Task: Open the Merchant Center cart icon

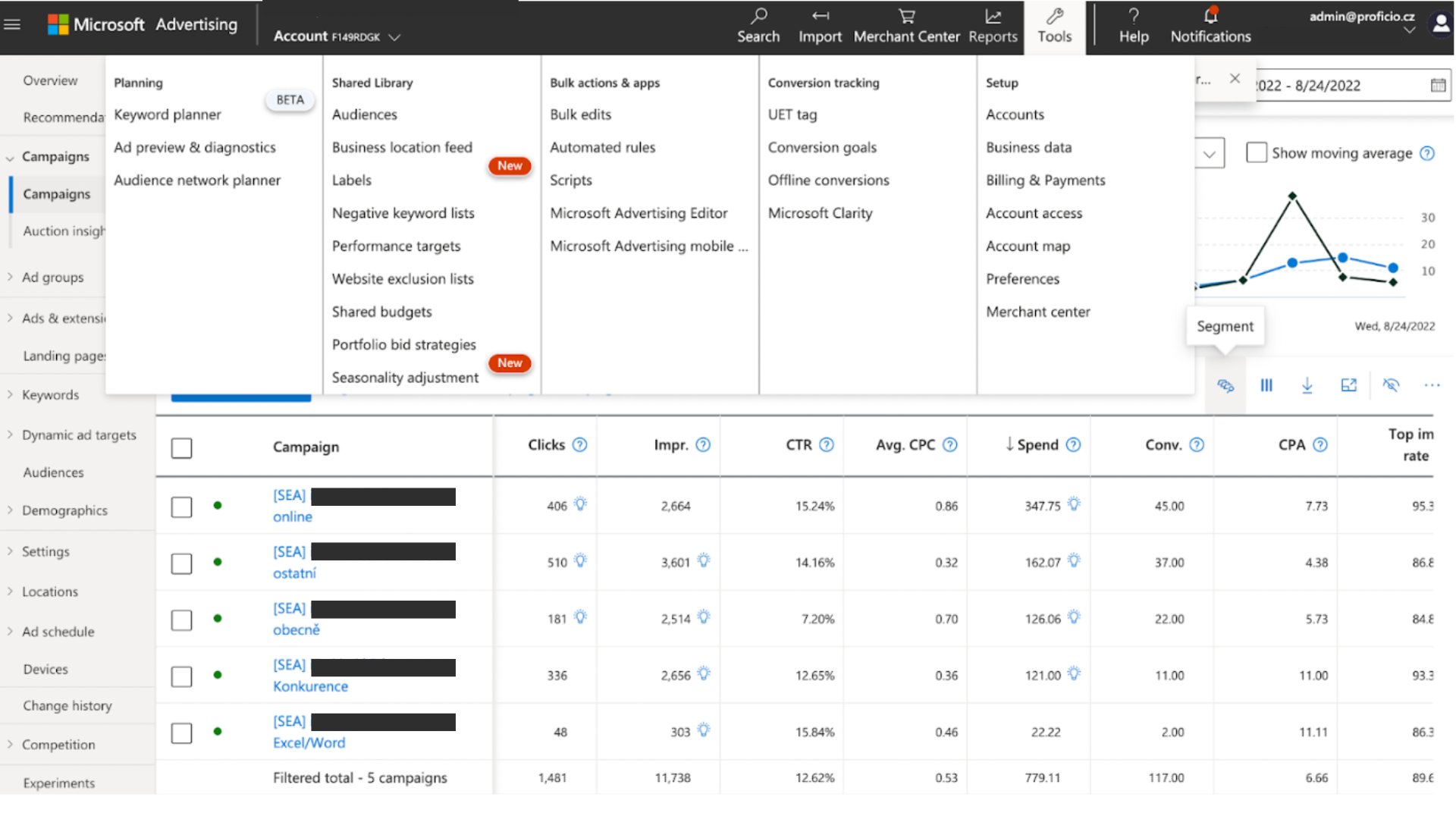Action: [906, 16]
